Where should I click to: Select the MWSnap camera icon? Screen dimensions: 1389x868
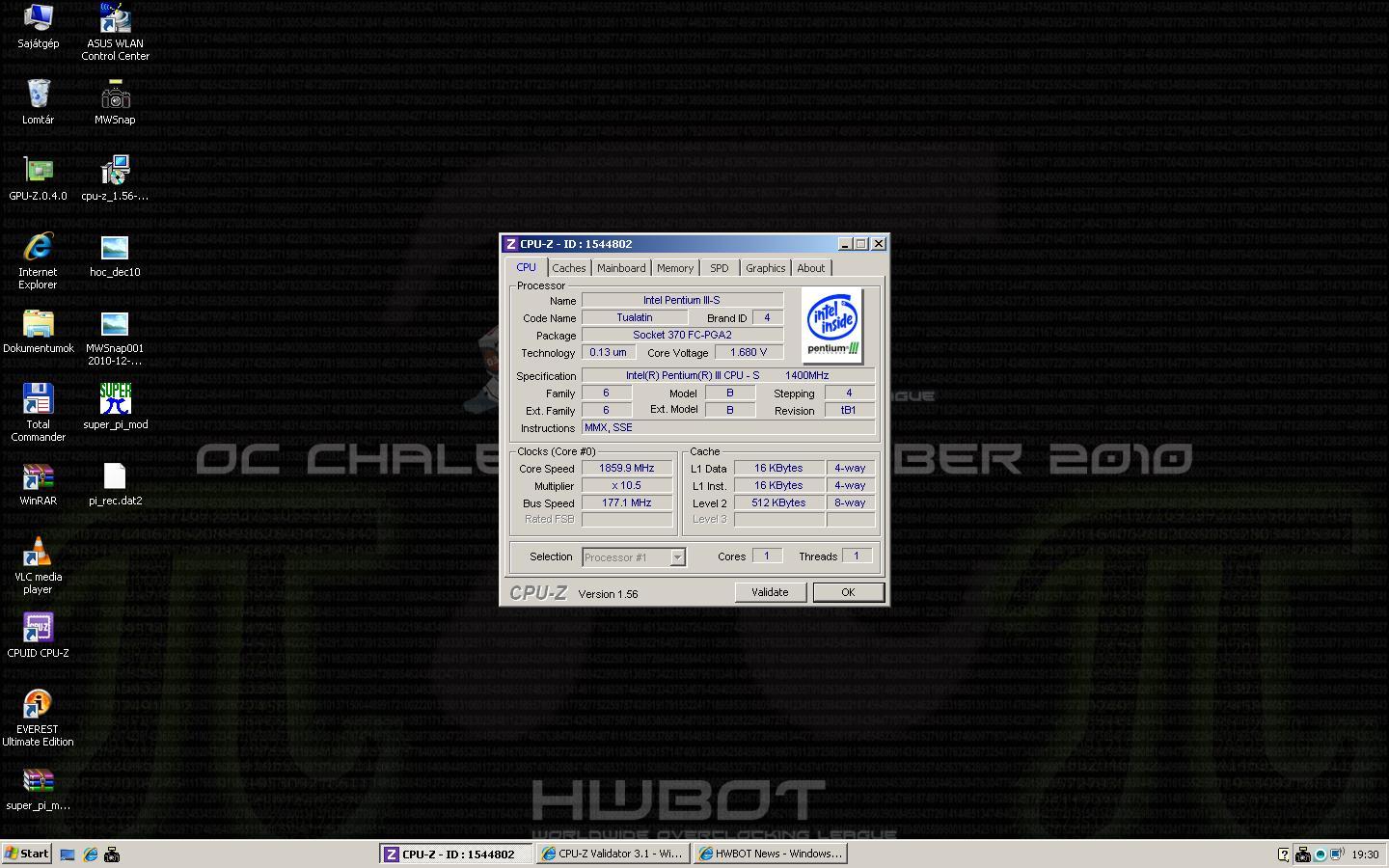click(115, 102)
